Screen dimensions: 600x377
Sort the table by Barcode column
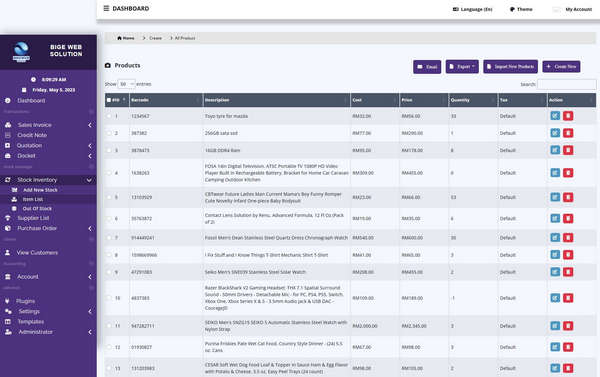coord(165,100)
